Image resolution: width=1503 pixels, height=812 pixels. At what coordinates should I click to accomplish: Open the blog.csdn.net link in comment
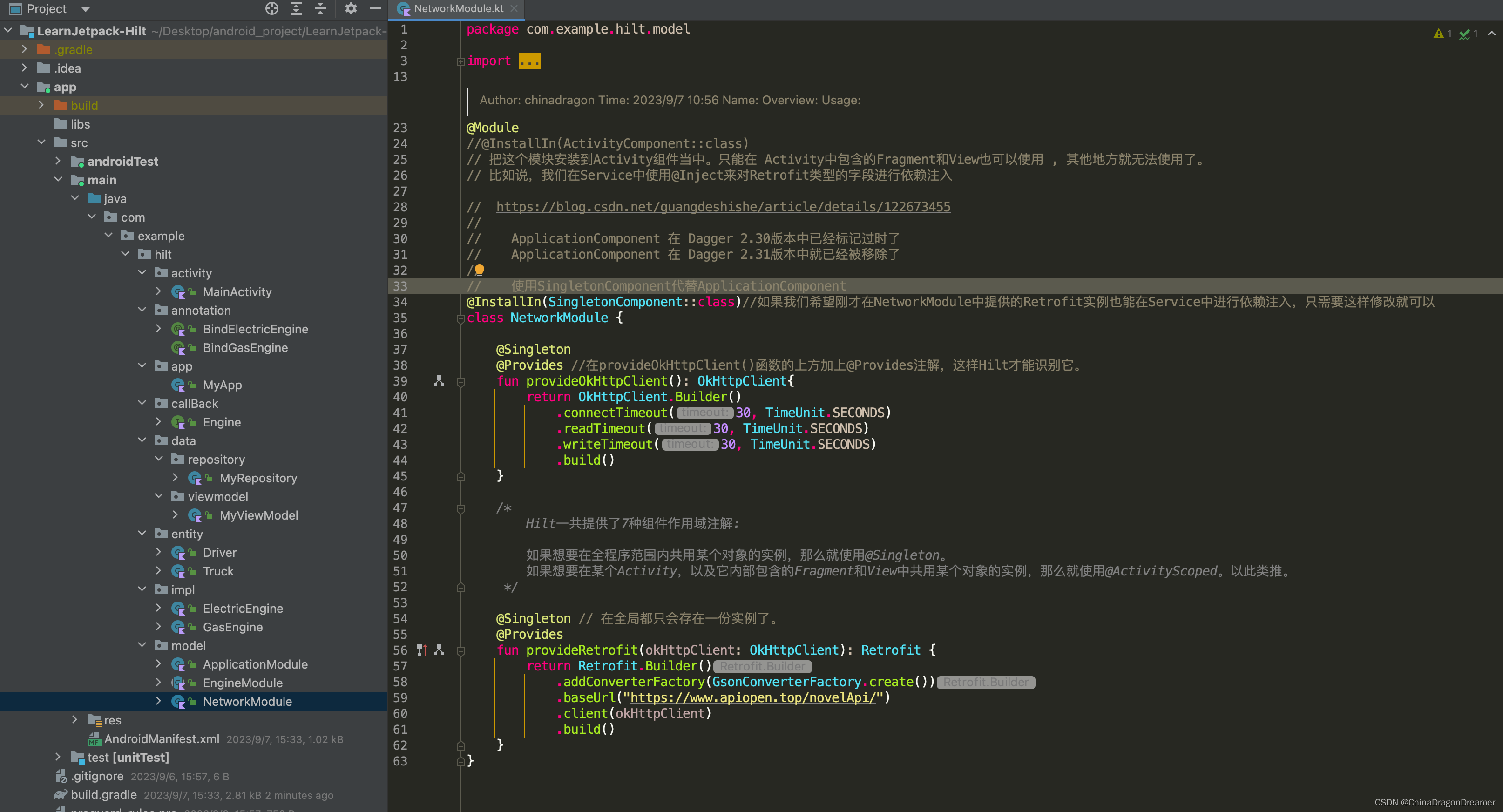(x=723, y=207)
